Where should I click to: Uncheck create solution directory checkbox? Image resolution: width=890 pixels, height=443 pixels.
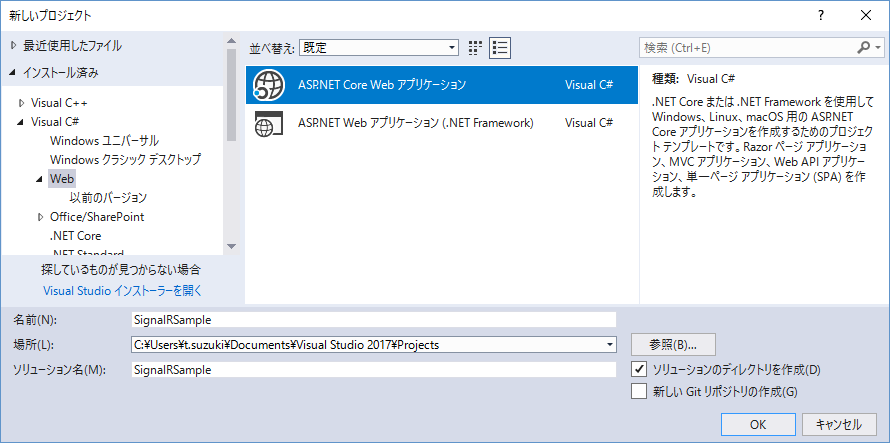pos(639,369)
